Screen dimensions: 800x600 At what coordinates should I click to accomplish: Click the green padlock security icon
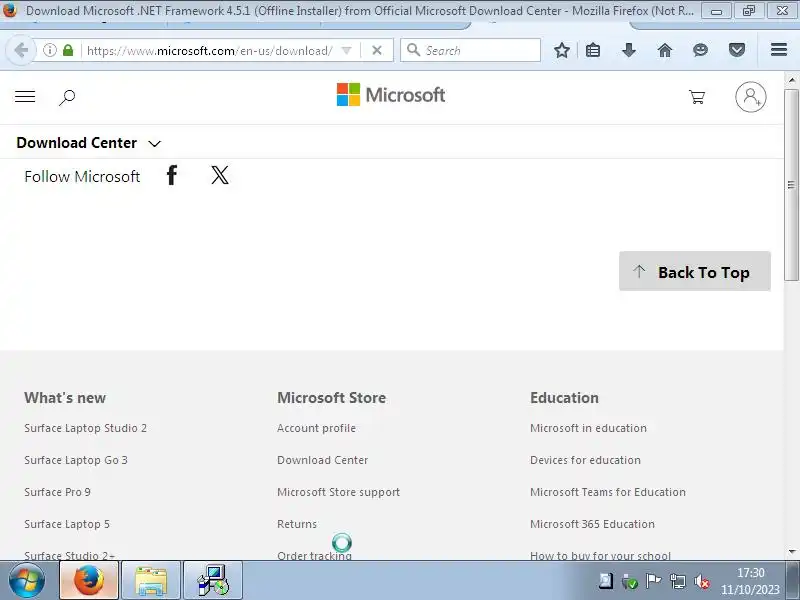[68, 50]
